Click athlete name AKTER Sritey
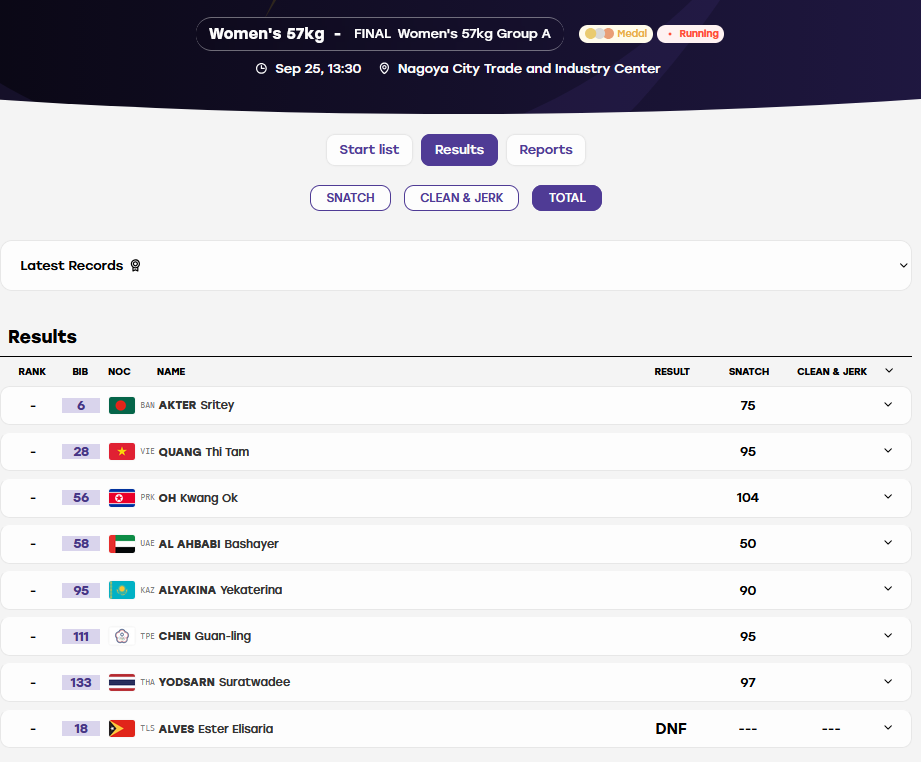Image resolution: width=921 pixels, height=762 pixels. click(196, 405)
